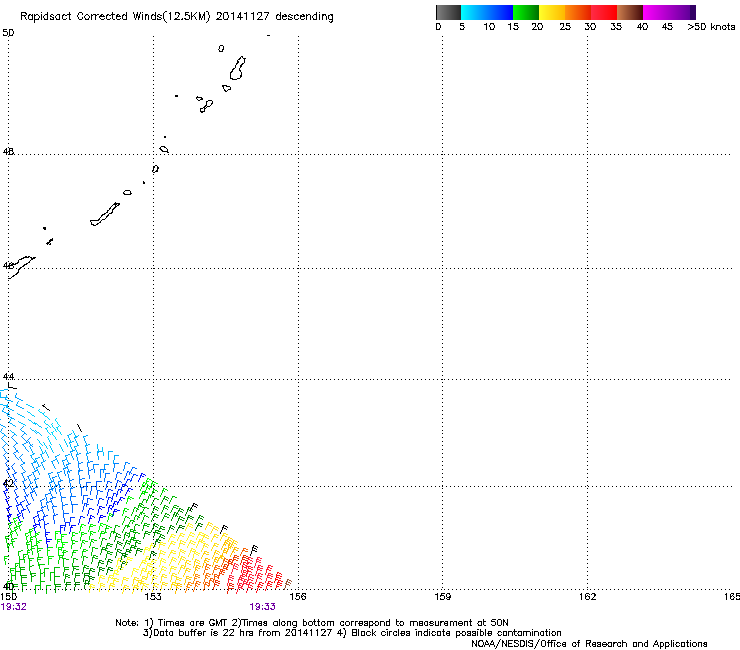This screenshot has height=650, width=740.
Task: Click the '>50 knots' legend label
Action: tap(711, 27)
